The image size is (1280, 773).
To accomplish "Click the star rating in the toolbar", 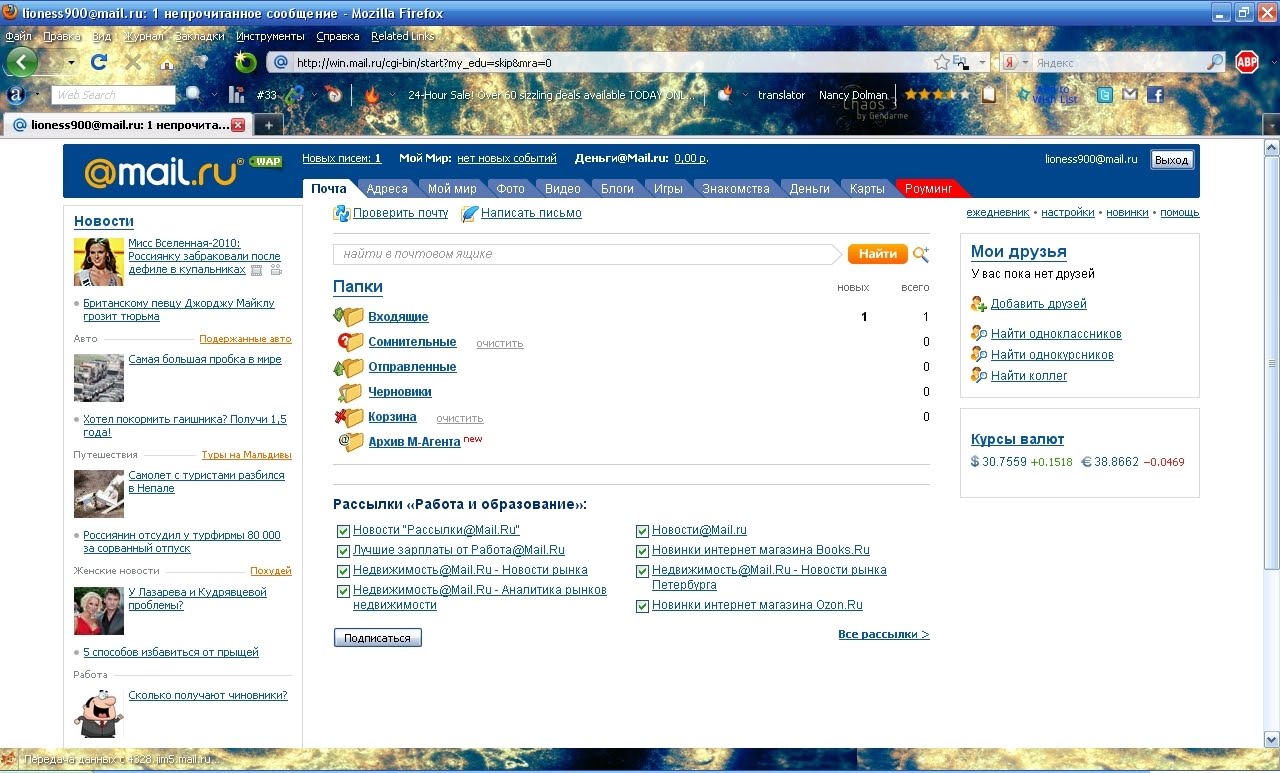I will tap(938, 95).
